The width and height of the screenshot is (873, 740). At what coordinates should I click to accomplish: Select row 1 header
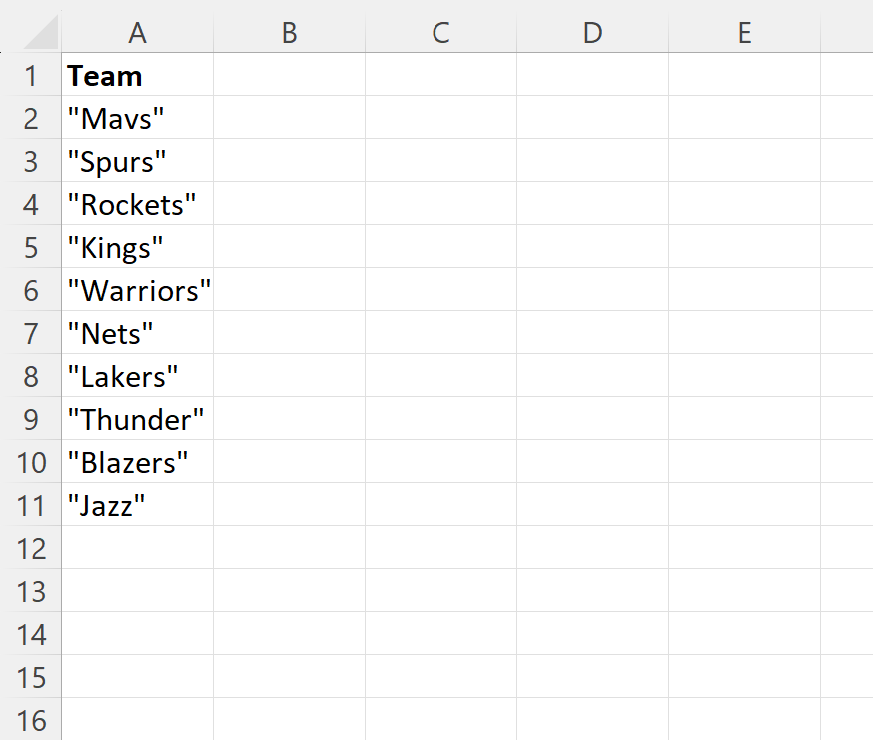[31, 75]
